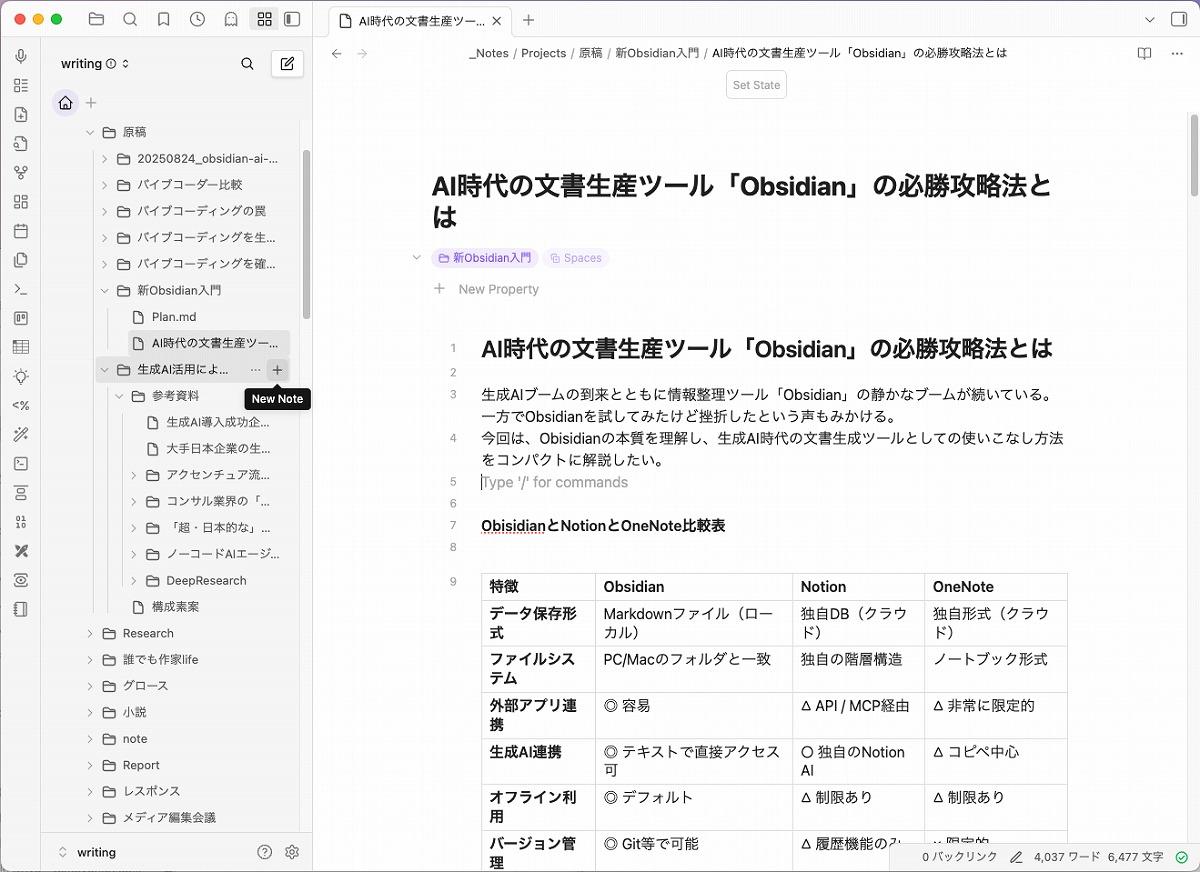The width and height of the screenshot is (1200, 872).
Task: Open the bookmarks panel icon
Action: [163, 19]
